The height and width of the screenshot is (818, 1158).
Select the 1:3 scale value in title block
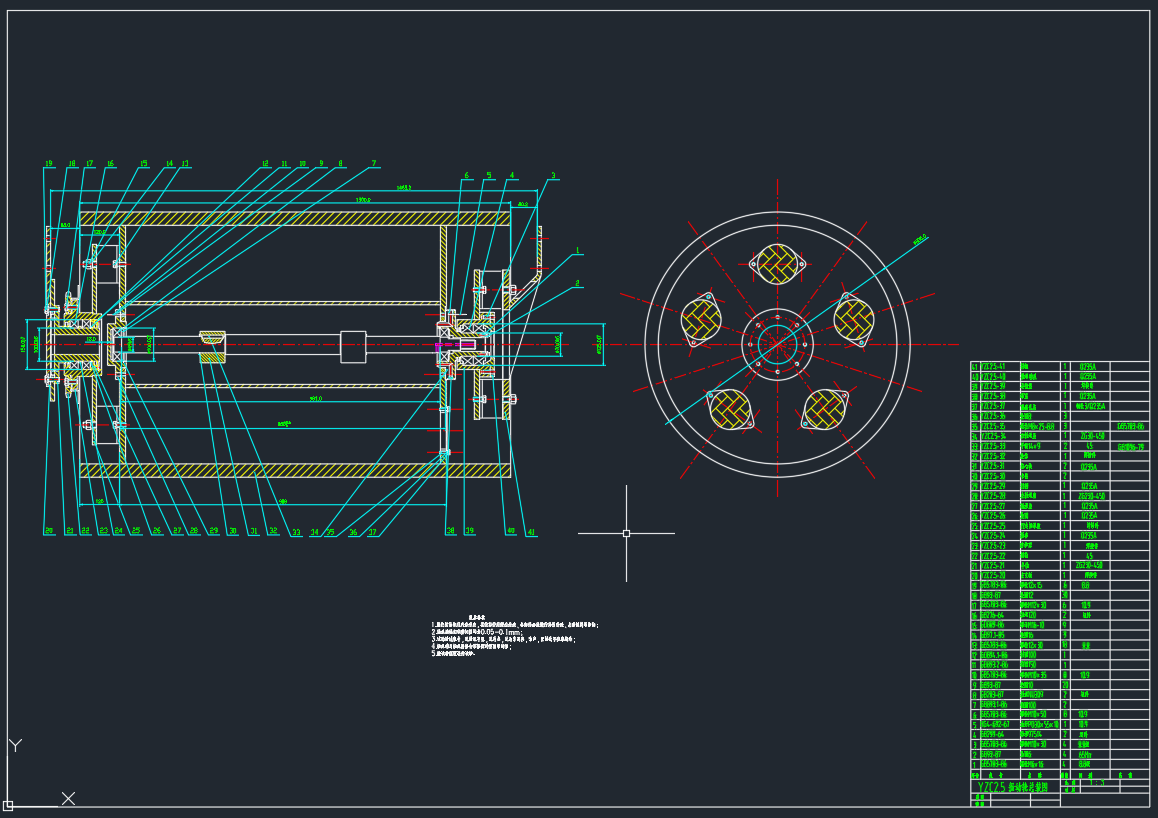pos(1098,783)
